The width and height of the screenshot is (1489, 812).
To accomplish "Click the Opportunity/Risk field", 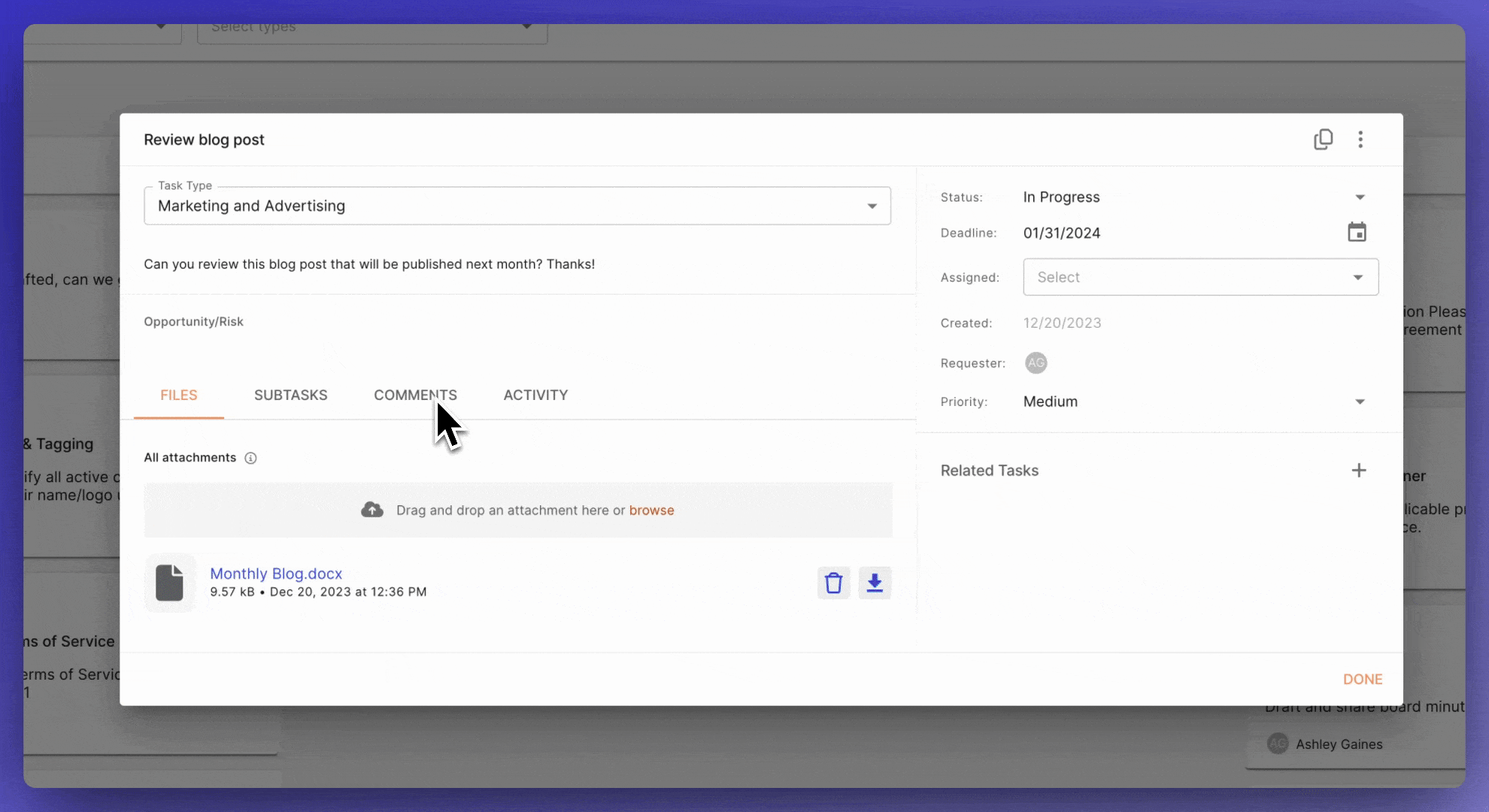I will click(x=193, y=322).
